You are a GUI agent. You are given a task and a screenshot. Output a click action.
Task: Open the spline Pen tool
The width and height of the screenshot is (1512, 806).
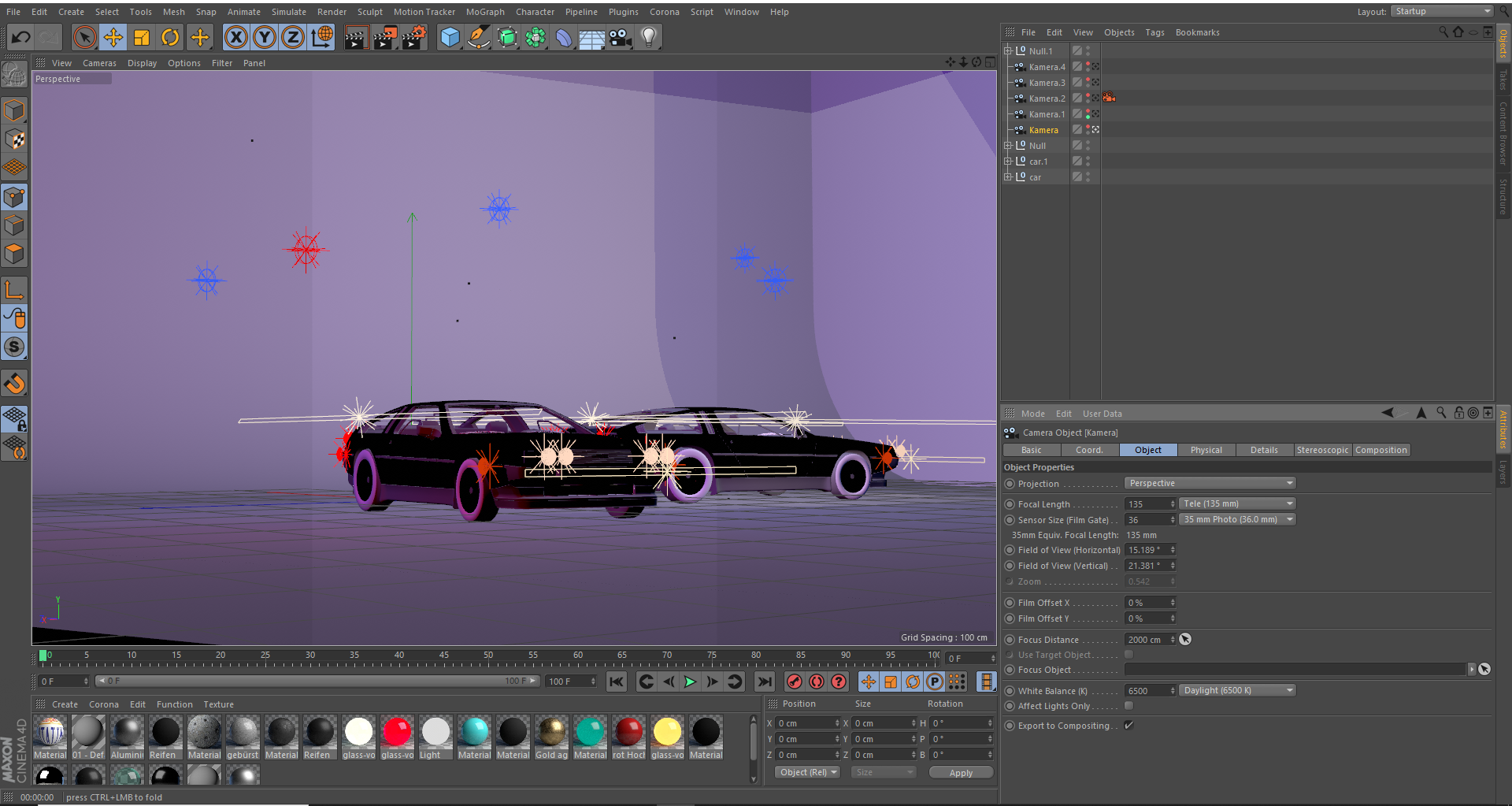[478, 37]
